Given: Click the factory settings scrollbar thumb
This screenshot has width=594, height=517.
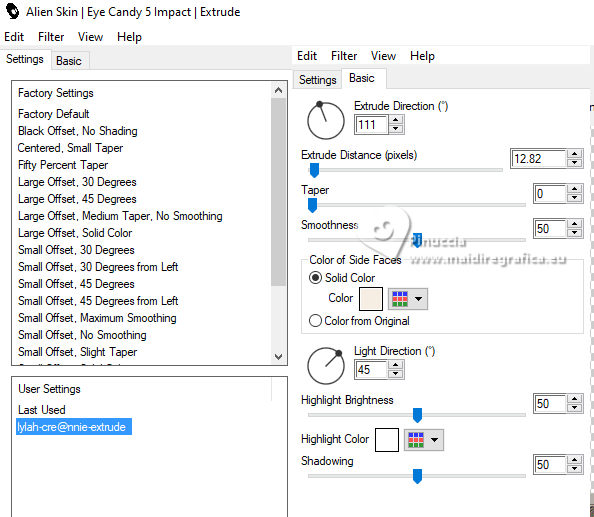Looking at the screenshot, I should [x=278, y=192].
